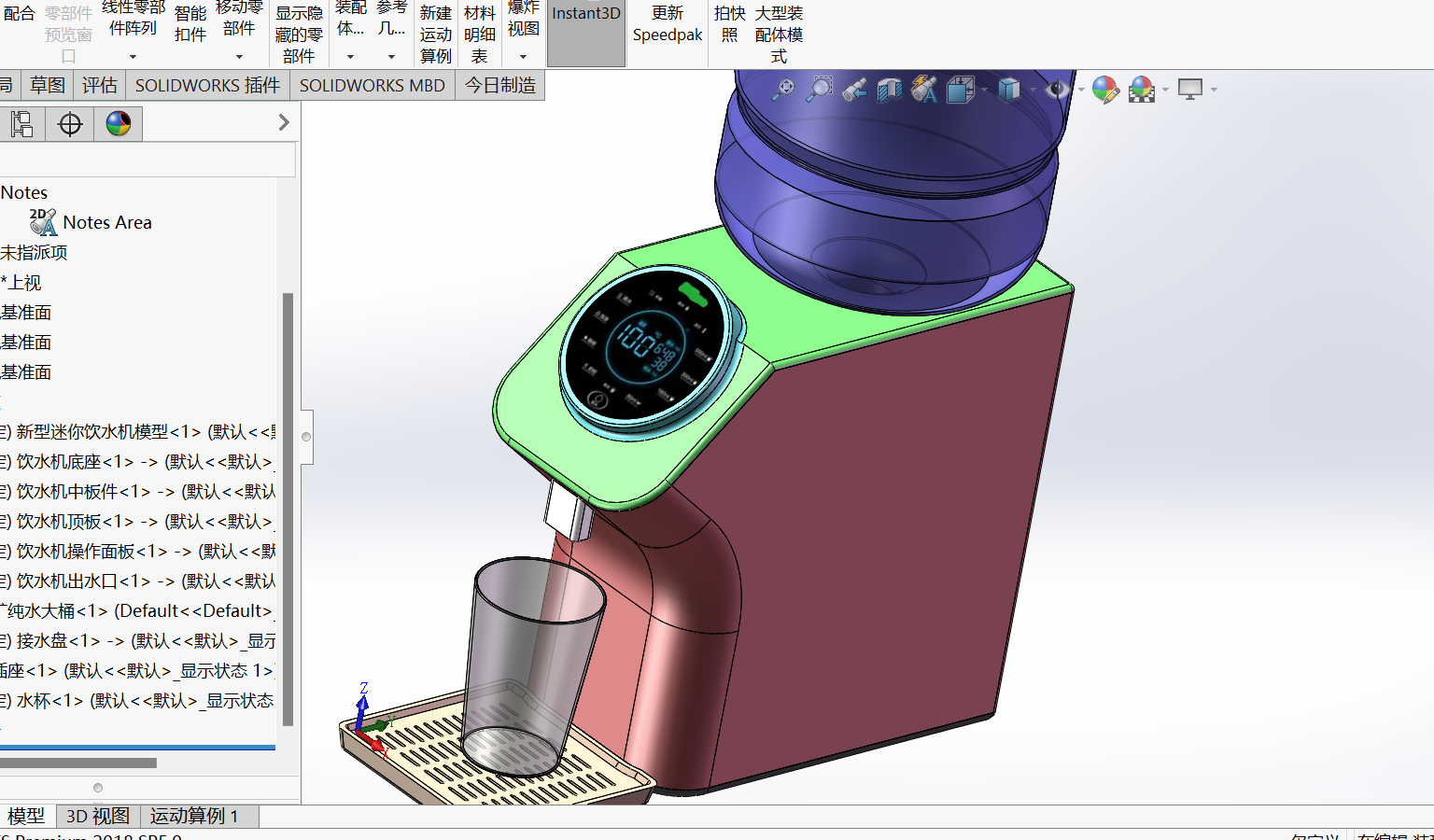Expand the Apply Scene dropdown arrow
Viewport: 1434px width, 840px height.
pos(1165,90)
